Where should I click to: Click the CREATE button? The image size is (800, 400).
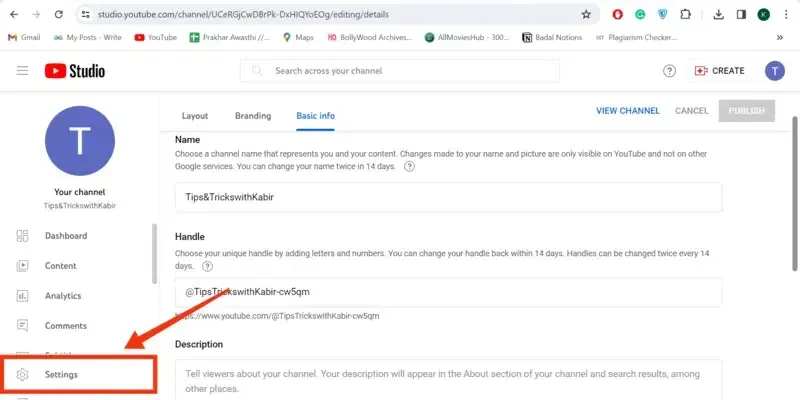[x=720, y=71]
